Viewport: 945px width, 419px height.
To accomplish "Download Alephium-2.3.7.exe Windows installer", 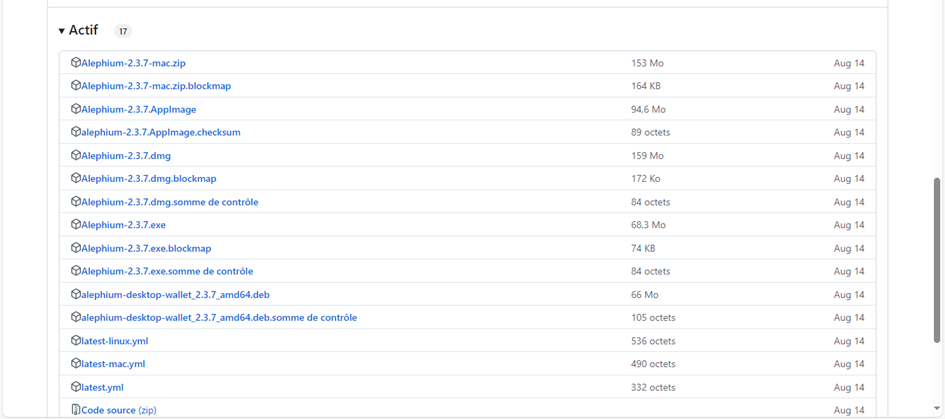I will pyautogui.click(x=124, y=225).
